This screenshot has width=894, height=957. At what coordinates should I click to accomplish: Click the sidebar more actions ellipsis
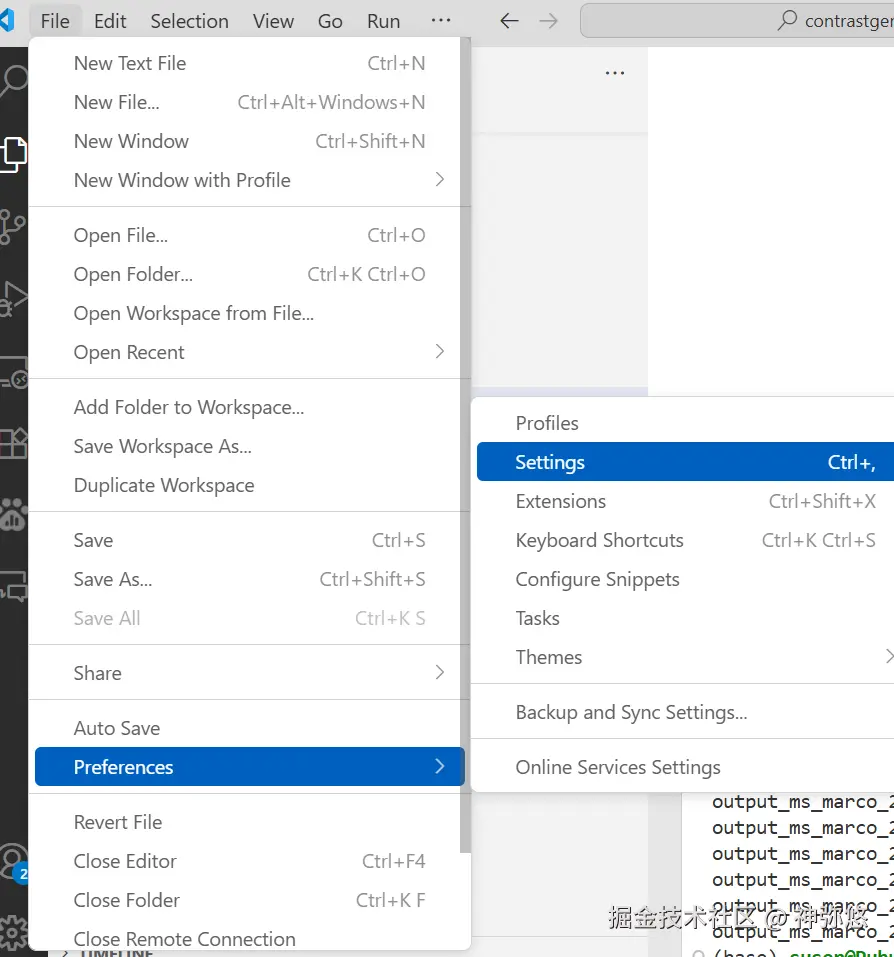click(615, 73)
